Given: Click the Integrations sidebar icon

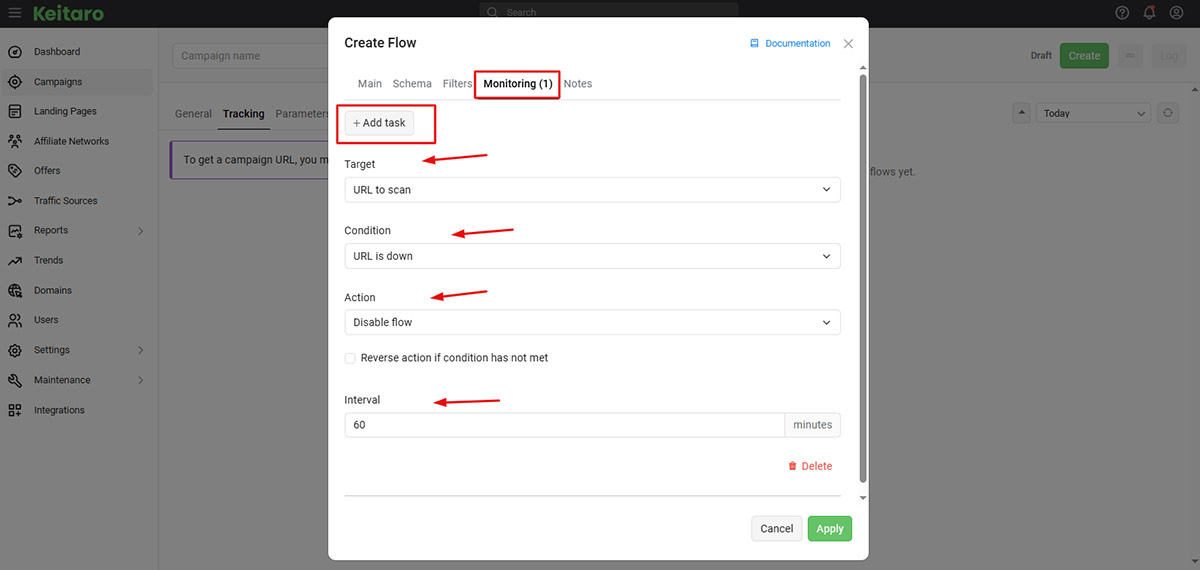Looking at the screenshot, I should point(15,410).
